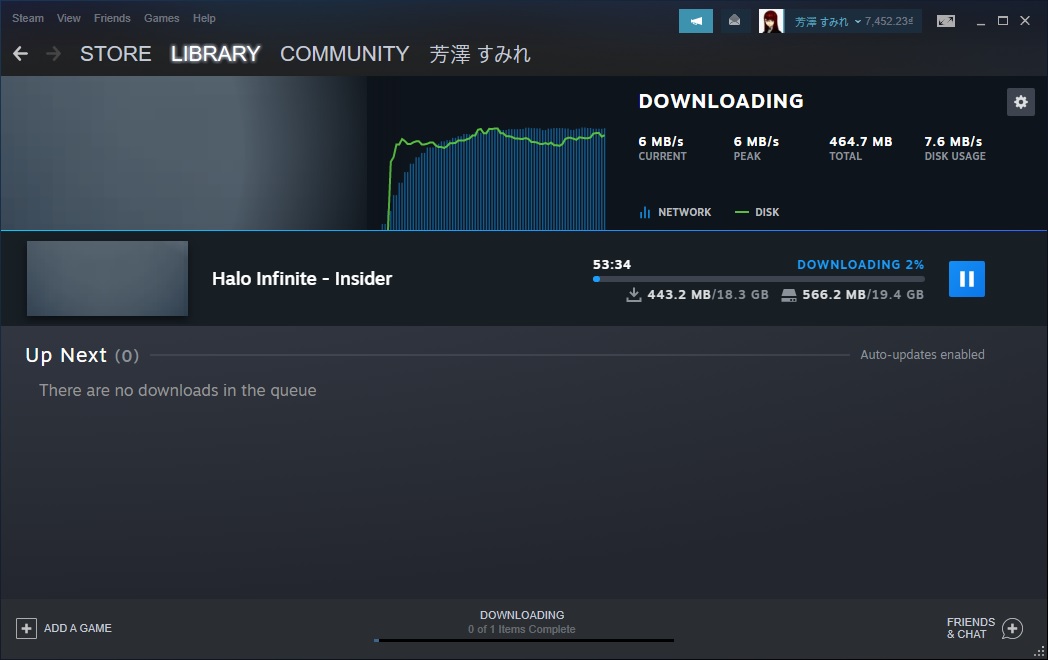1048x660 pixels.
Task: Open the Games menu
Action: coord(161,18)
